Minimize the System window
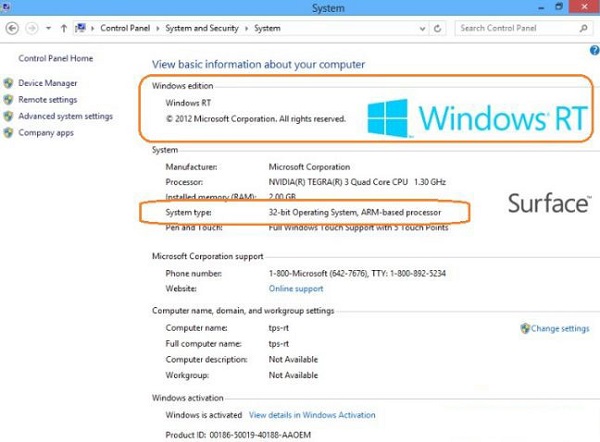 (x=541, y=8)
